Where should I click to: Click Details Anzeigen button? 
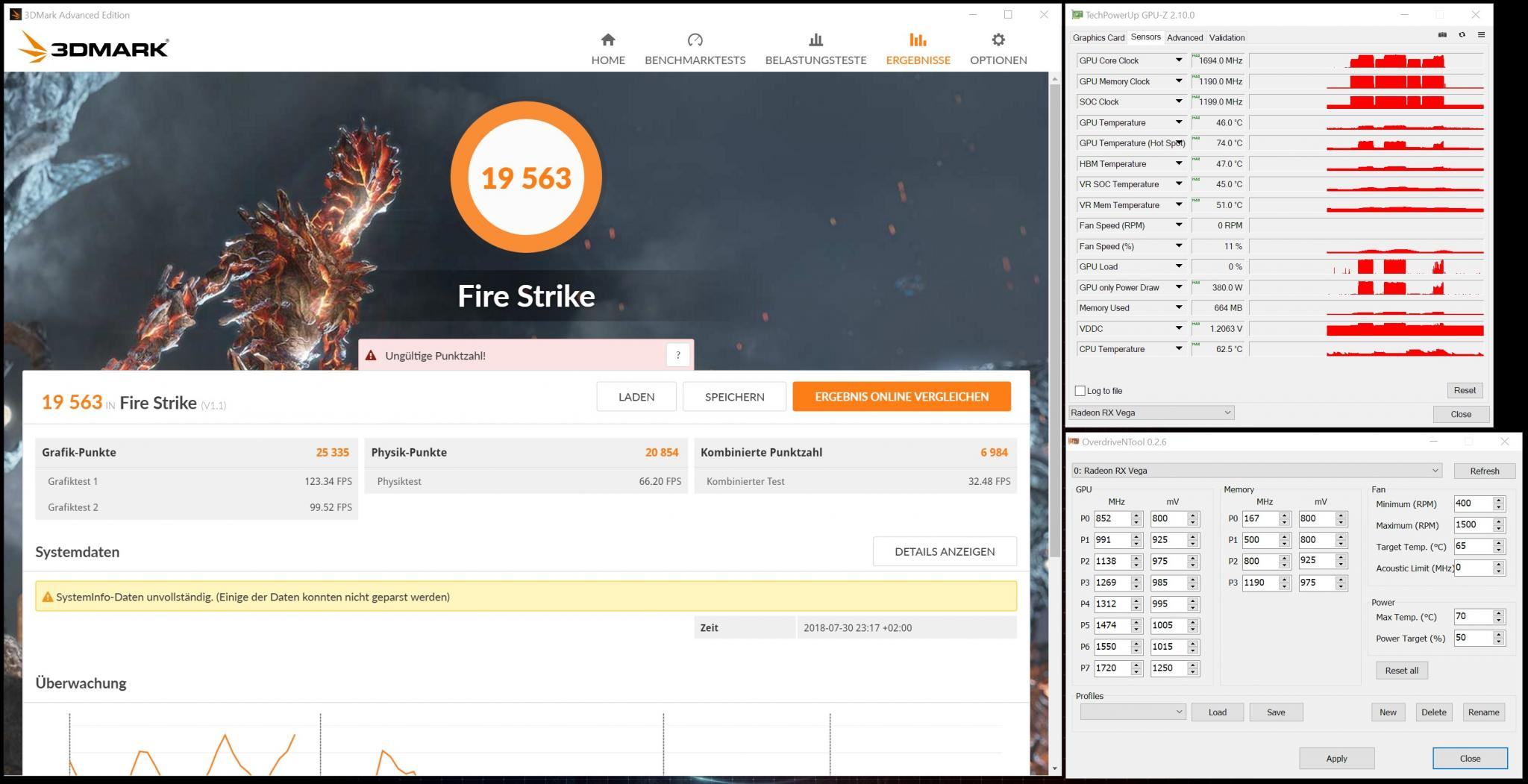[x=945, y=551]
